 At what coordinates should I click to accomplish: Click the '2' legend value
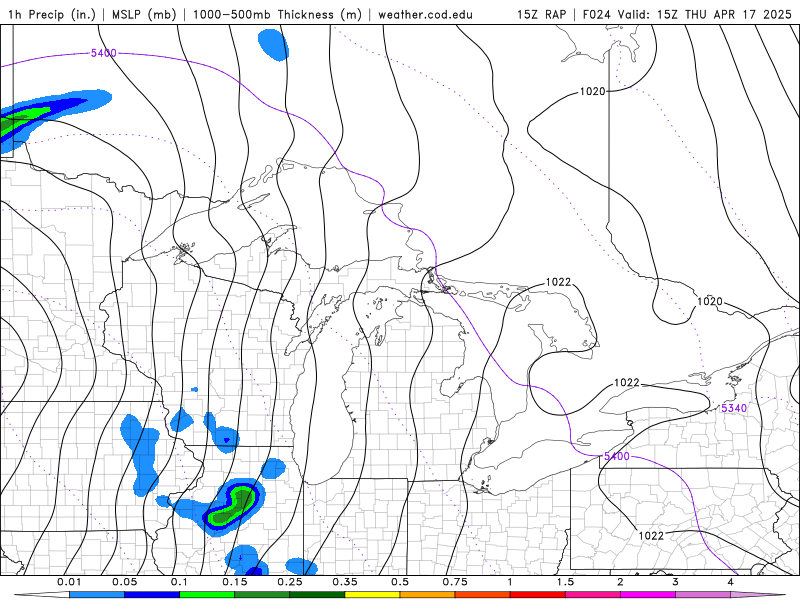click(620, 582)
